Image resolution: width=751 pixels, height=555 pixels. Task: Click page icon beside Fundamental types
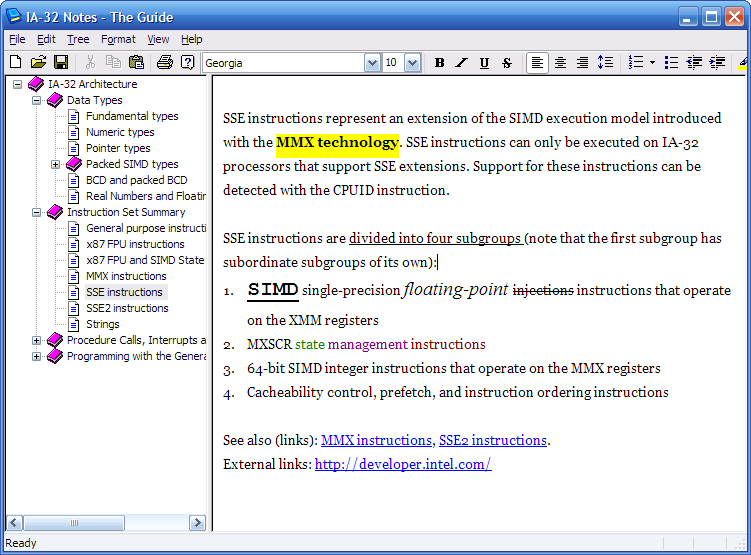pyautogui.click(x=73, y=116)
